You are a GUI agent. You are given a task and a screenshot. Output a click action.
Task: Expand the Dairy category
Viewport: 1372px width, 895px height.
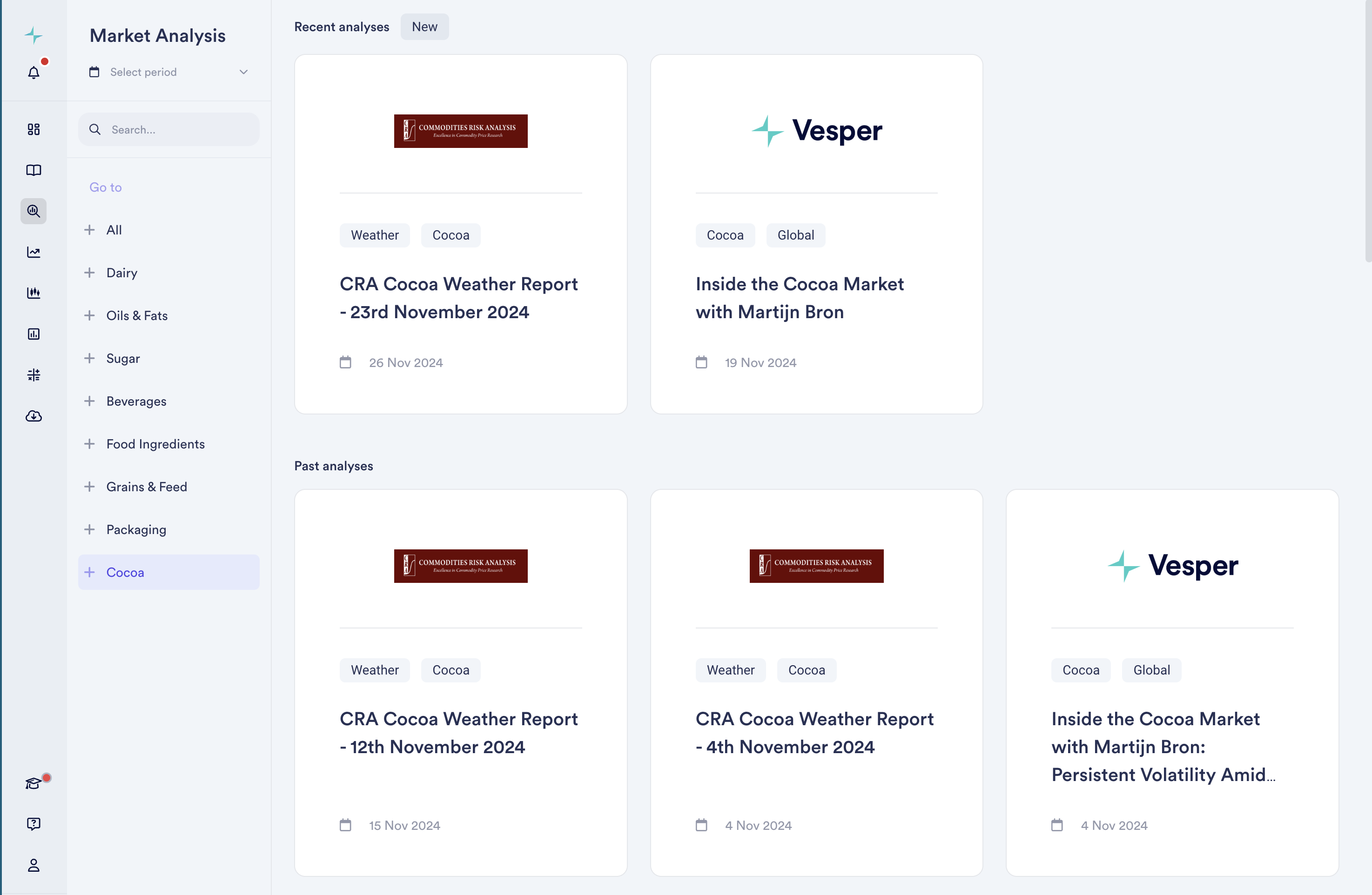[89, 273]
